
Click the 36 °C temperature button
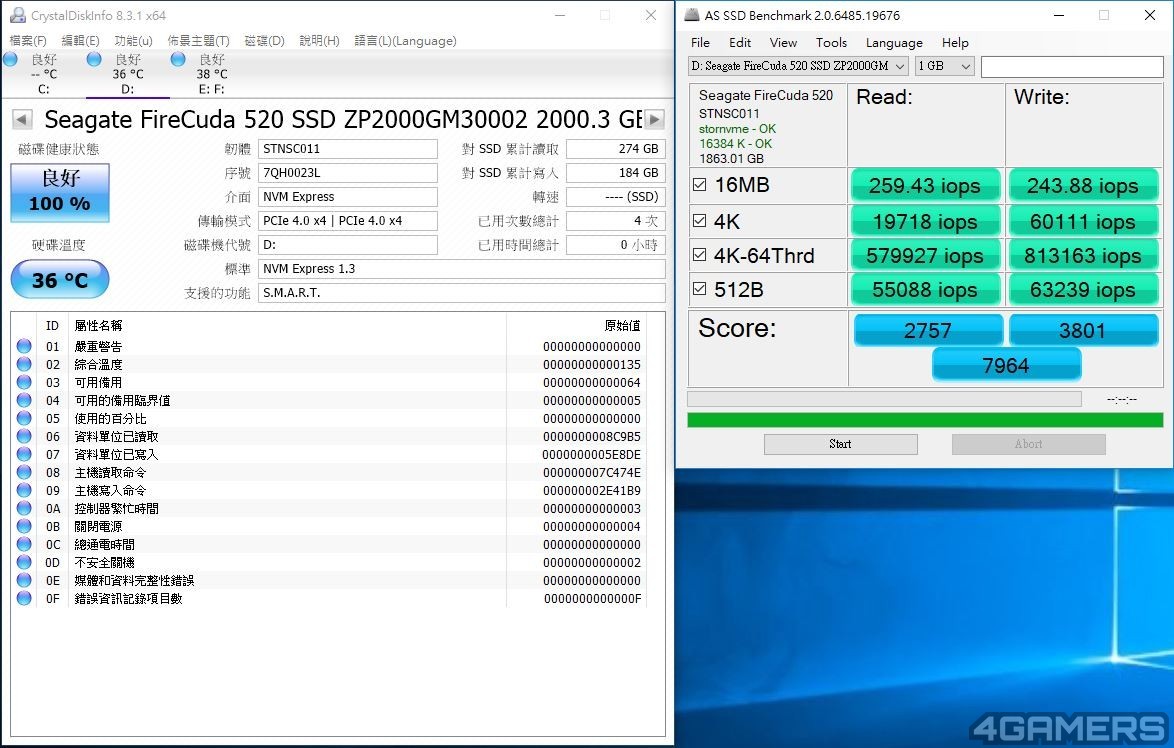tap(60, 279)
